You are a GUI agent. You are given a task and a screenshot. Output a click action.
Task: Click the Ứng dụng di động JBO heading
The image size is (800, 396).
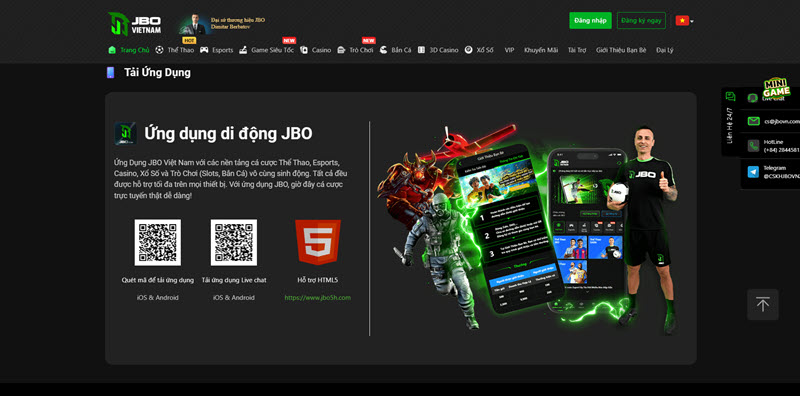pos(228,134)
